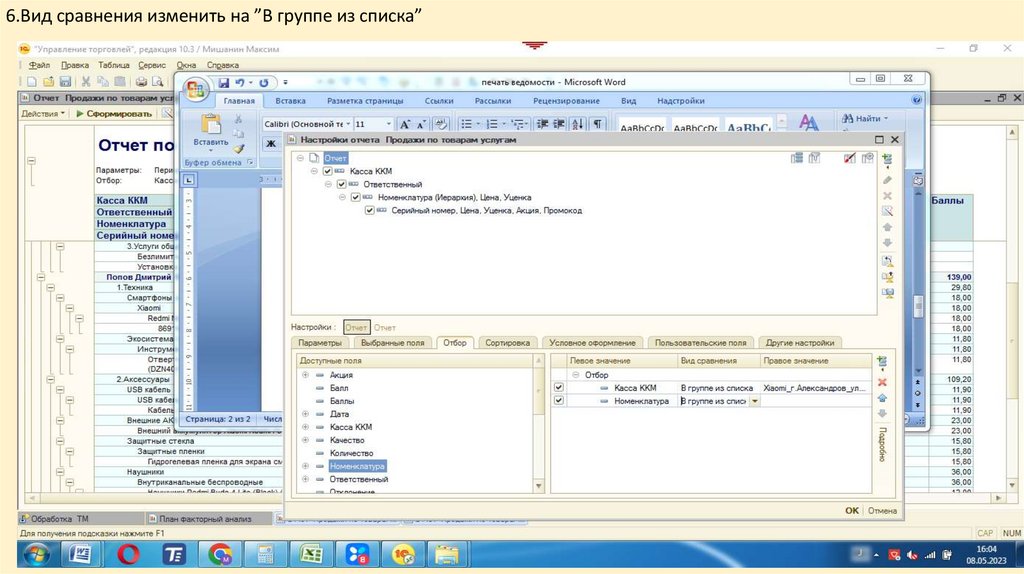1024x574 pixels.
Task: Uncheck the Касса ККМ filter checkbox
Action: 558,387
